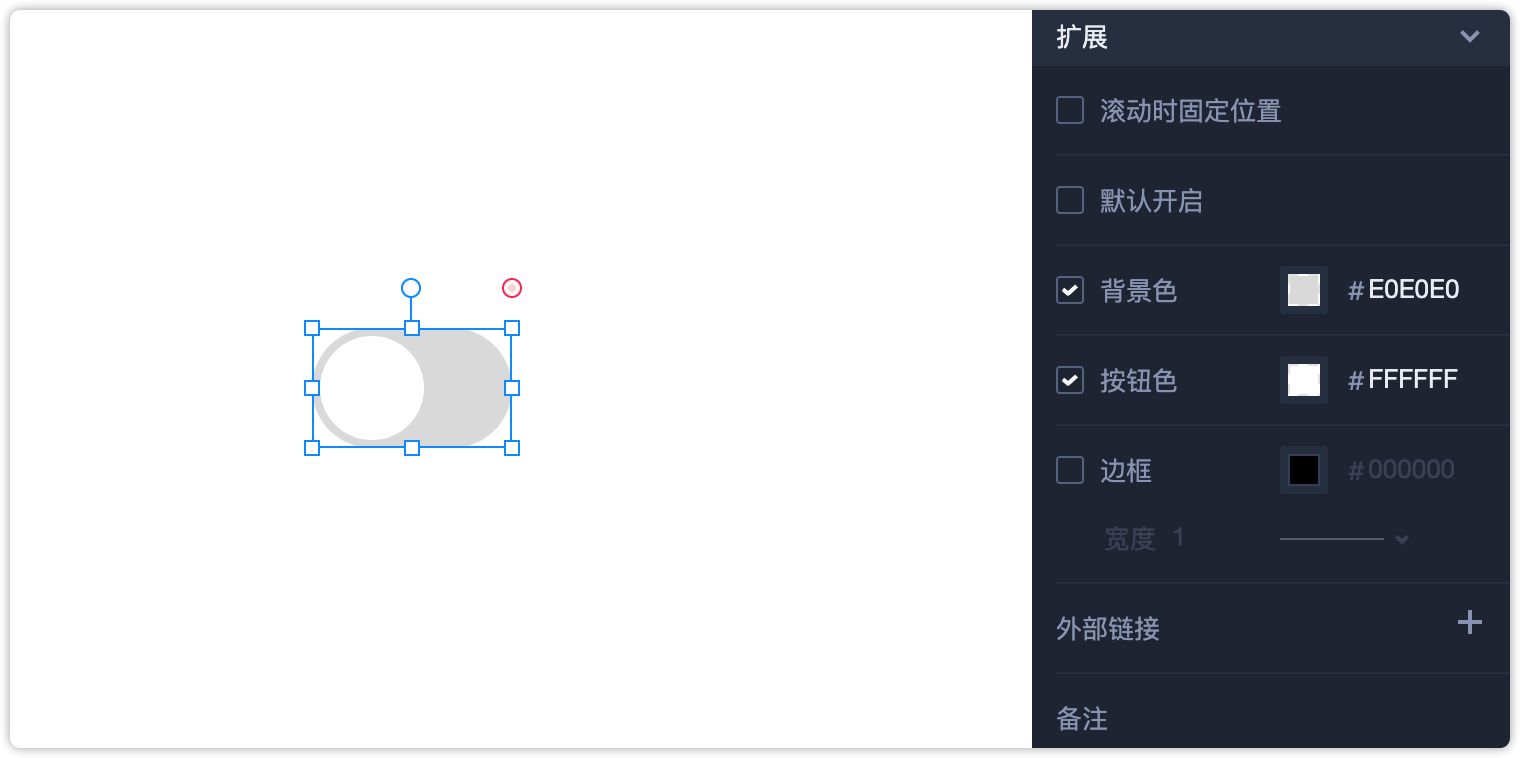Open the 背景色 color swatch
This screenshot has height=758, width=1520.
(1304, 290)
